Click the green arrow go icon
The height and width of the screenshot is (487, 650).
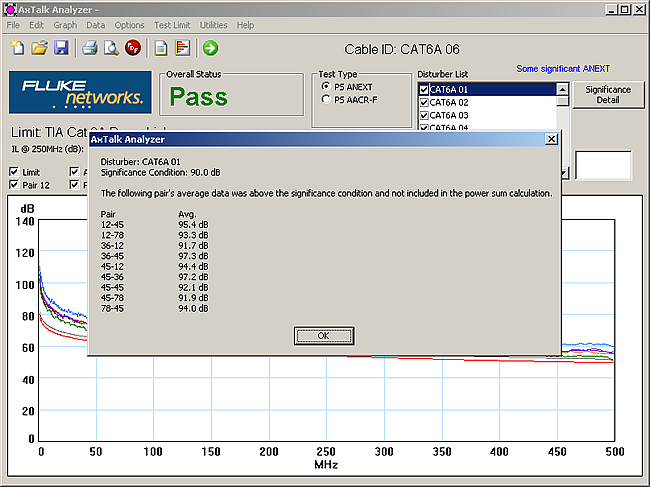coord(210,48)
